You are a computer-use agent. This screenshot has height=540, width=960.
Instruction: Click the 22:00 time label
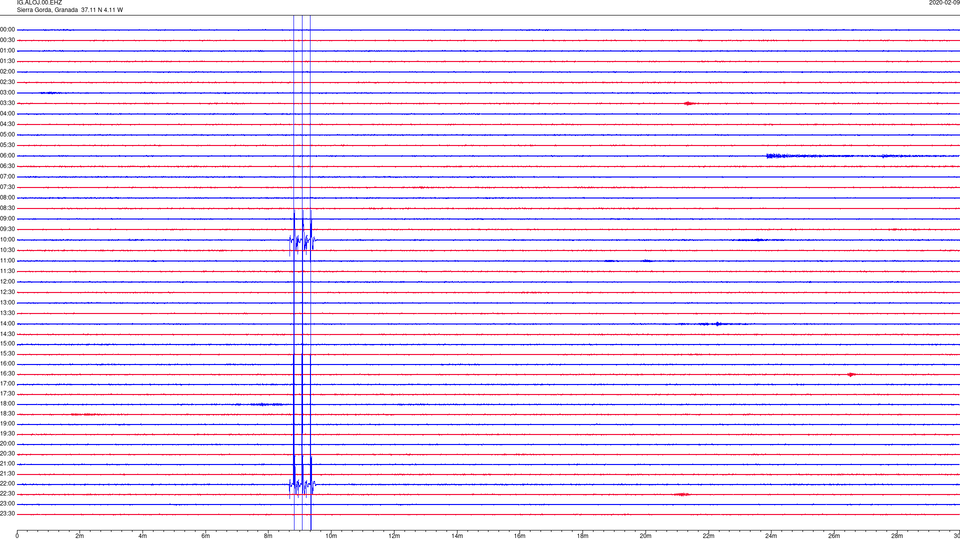point(7,484)
